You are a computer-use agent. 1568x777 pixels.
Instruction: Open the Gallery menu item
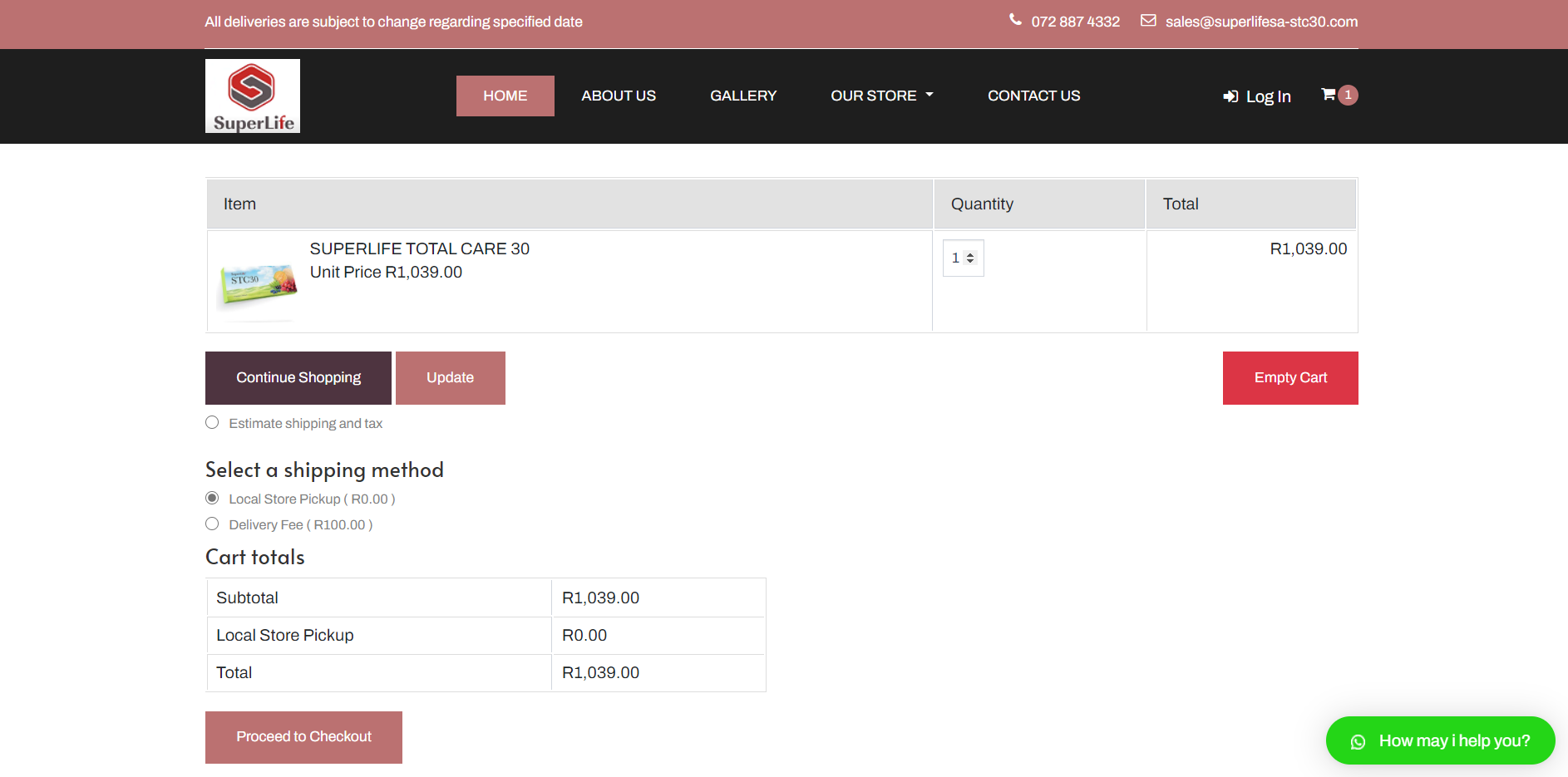pyautogui.click(x=742, y=96)
